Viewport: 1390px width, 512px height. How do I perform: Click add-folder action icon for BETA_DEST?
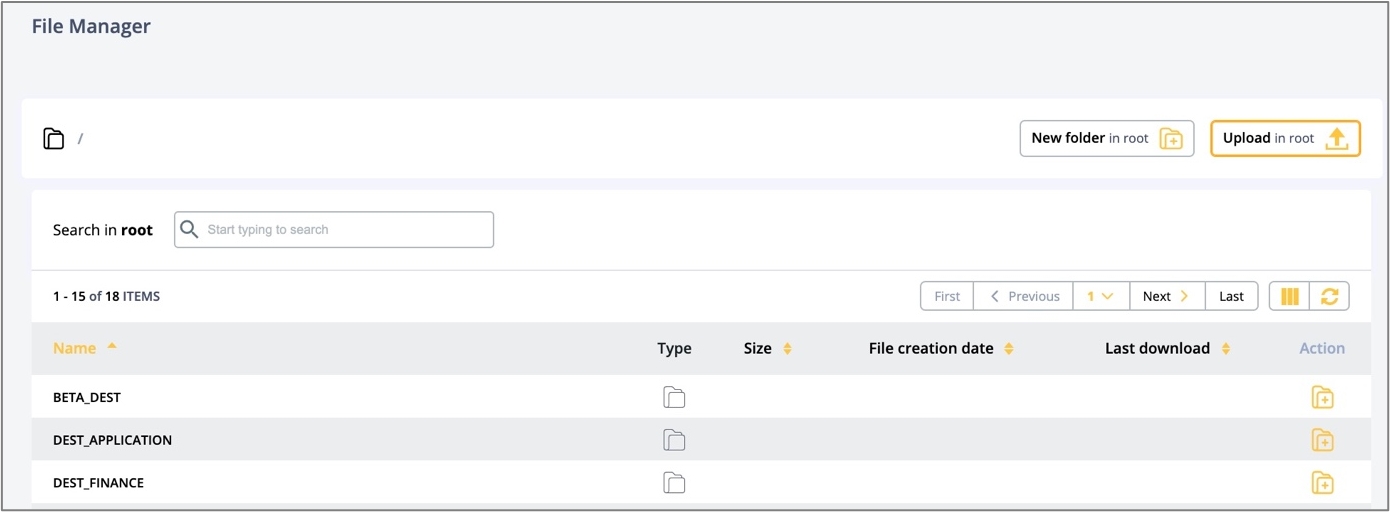click(1322, 398)
